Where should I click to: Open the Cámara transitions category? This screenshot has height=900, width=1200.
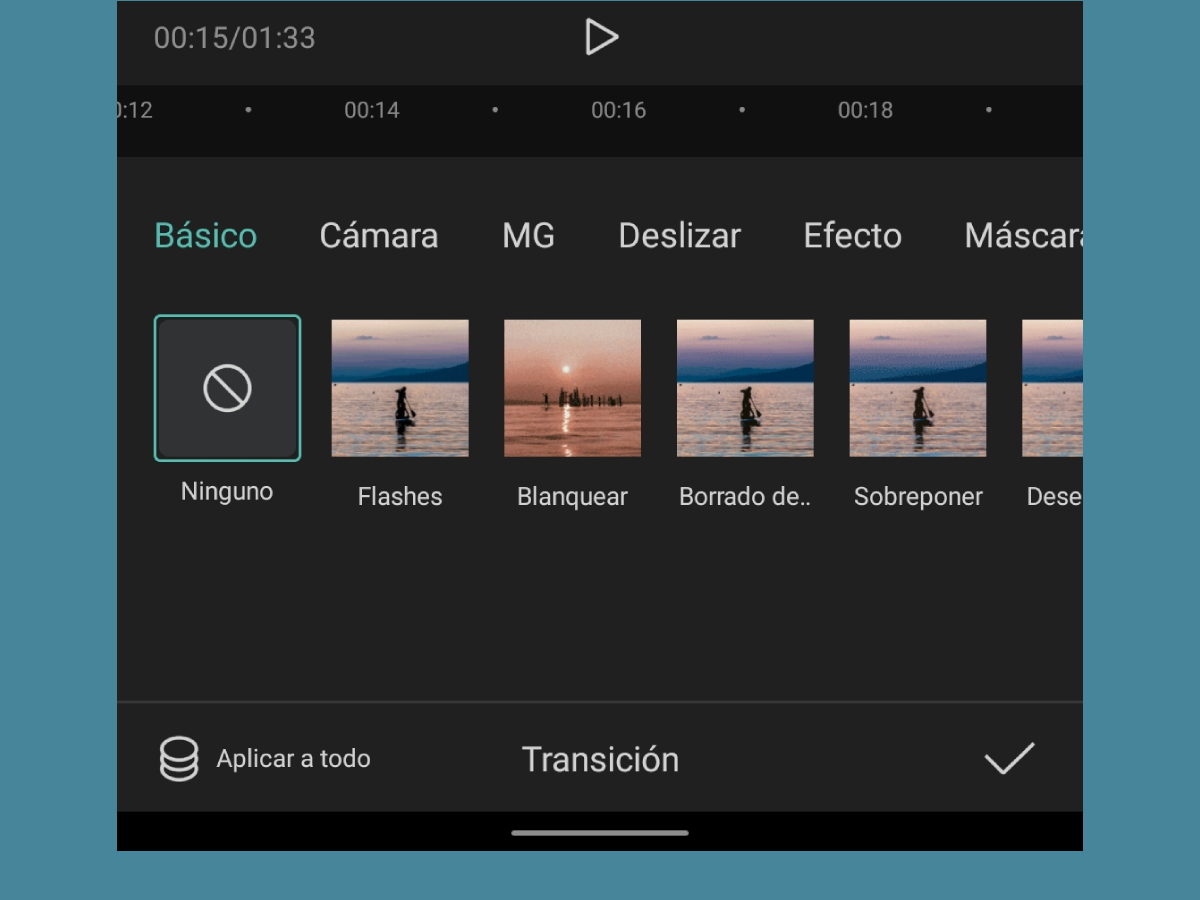pos(378,236)
